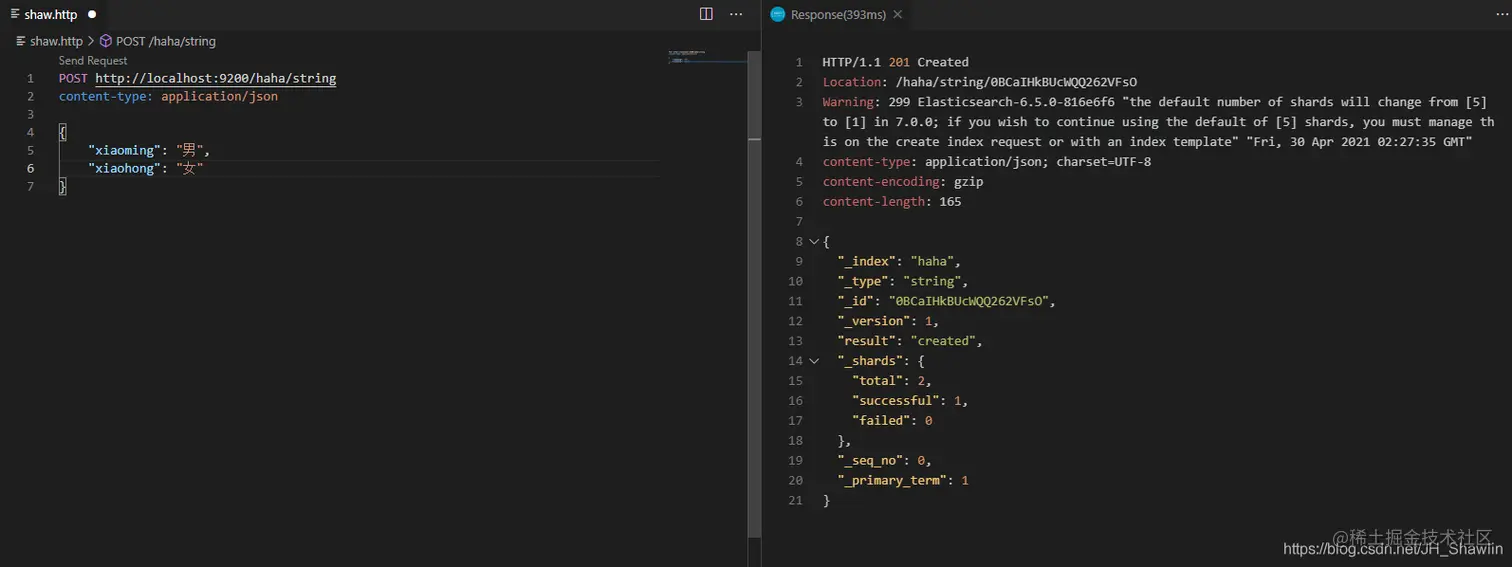Screen dimensions: 1512x567
Task: Click the "failed": 0 line
Action: tap(892, 421)
